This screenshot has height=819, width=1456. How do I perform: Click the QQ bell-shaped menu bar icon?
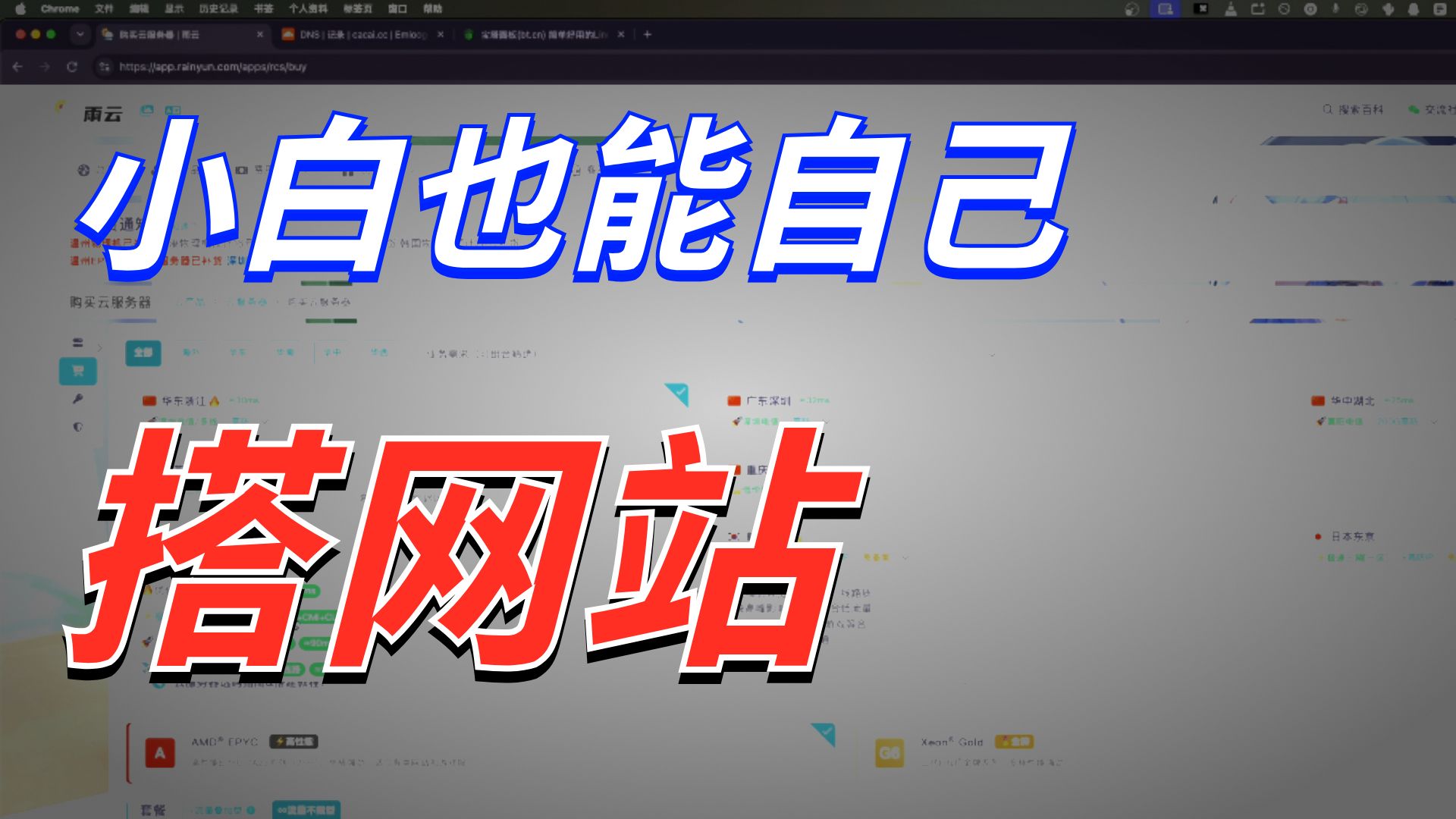[1414, 9]
